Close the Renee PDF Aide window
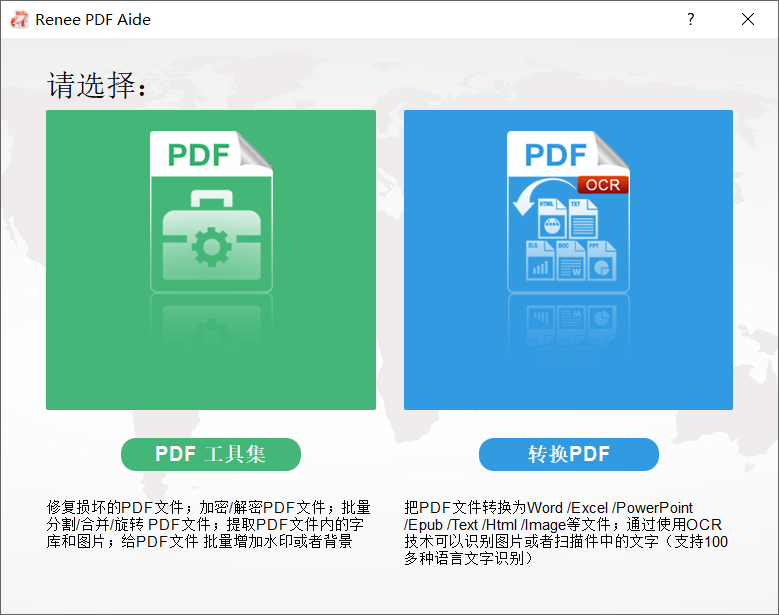 748,19
